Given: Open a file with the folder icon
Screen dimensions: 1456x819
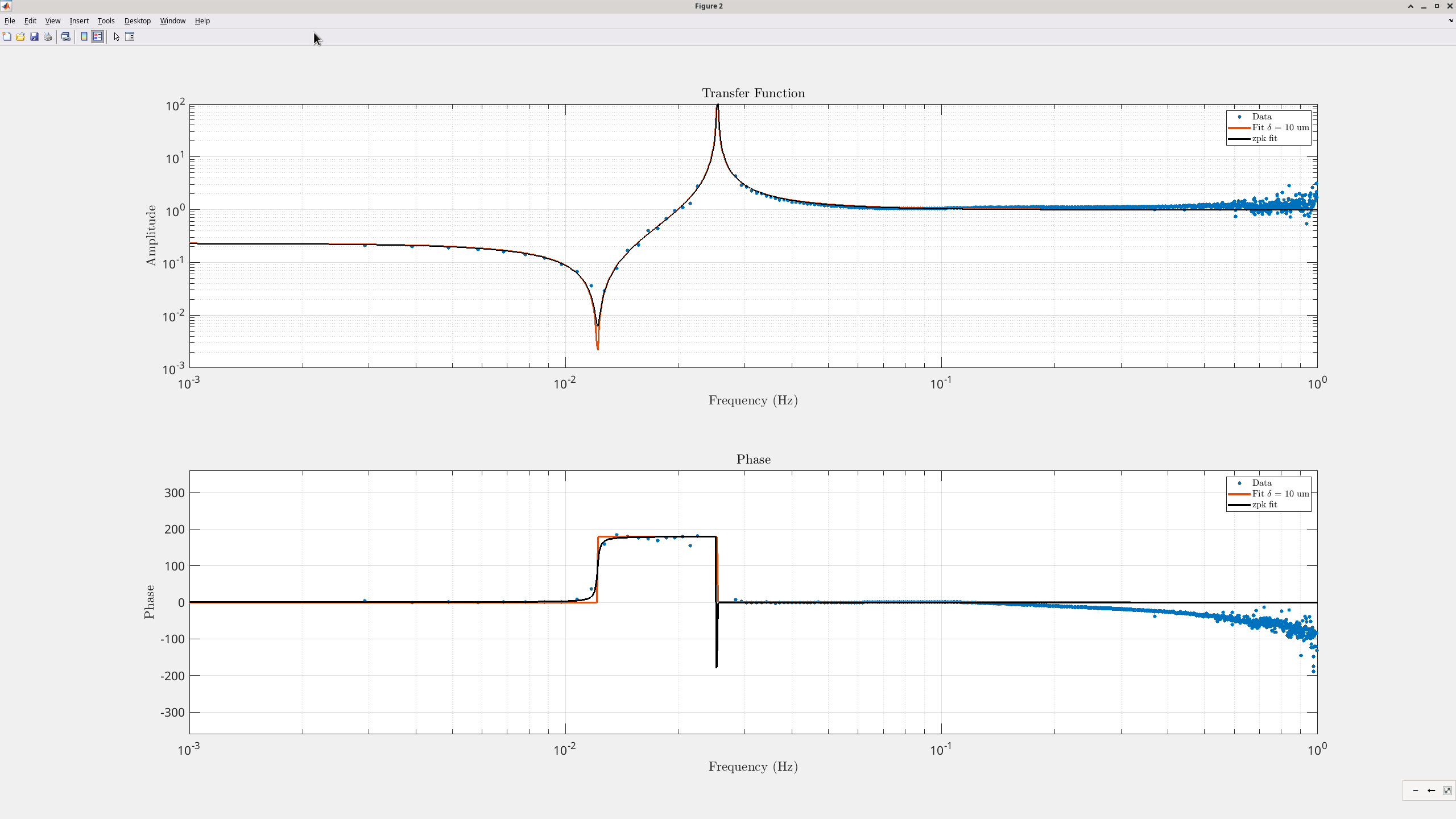Looking at the screenshot, I should 20,37.
